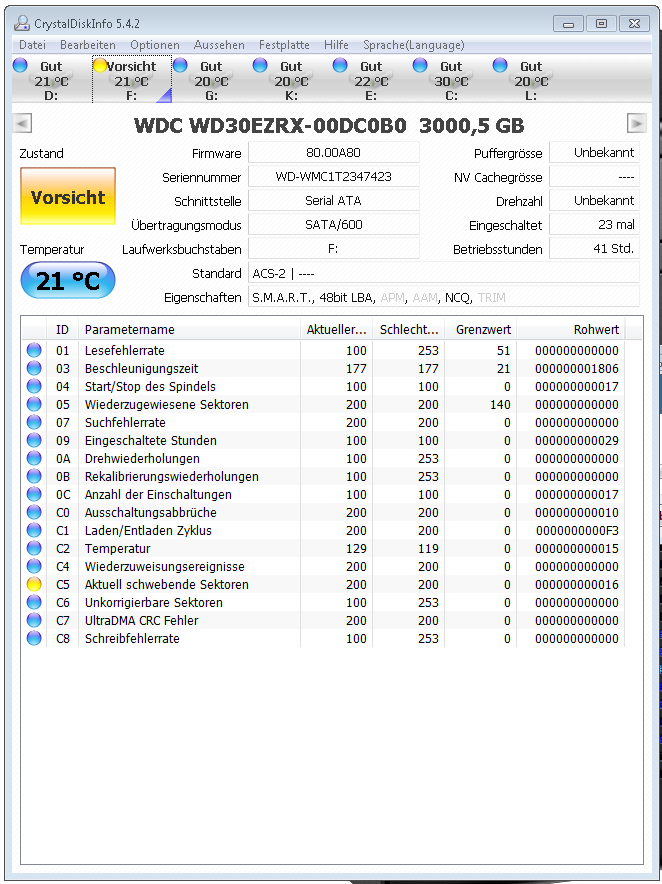This screenshot has height=884, width=662.
Task: Open the Aussehen menu
Action: coord(219,45)
